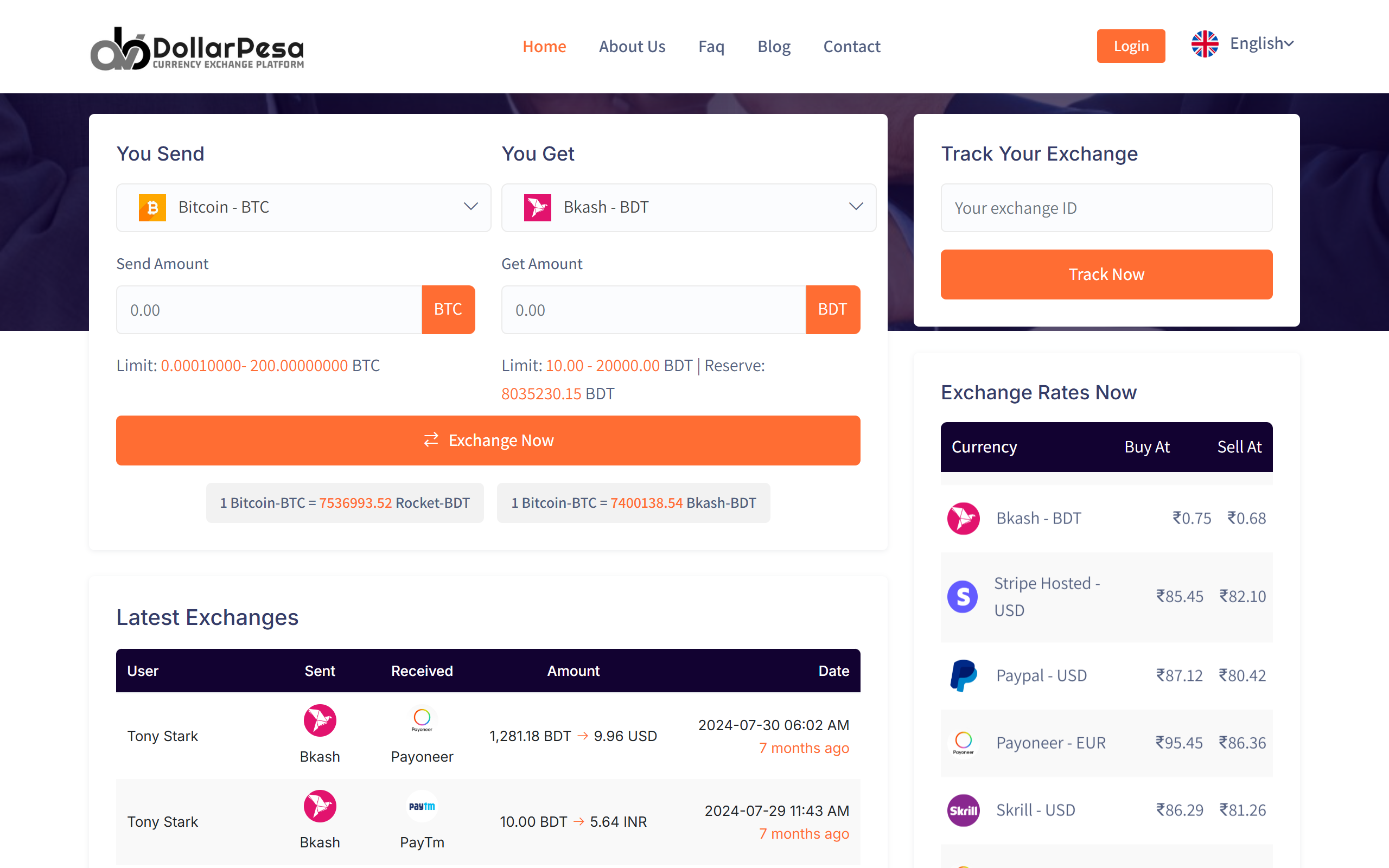This screenshot has width=1389, height=868.
Task: Click the Track Now button
Action: coord(1107,275)
